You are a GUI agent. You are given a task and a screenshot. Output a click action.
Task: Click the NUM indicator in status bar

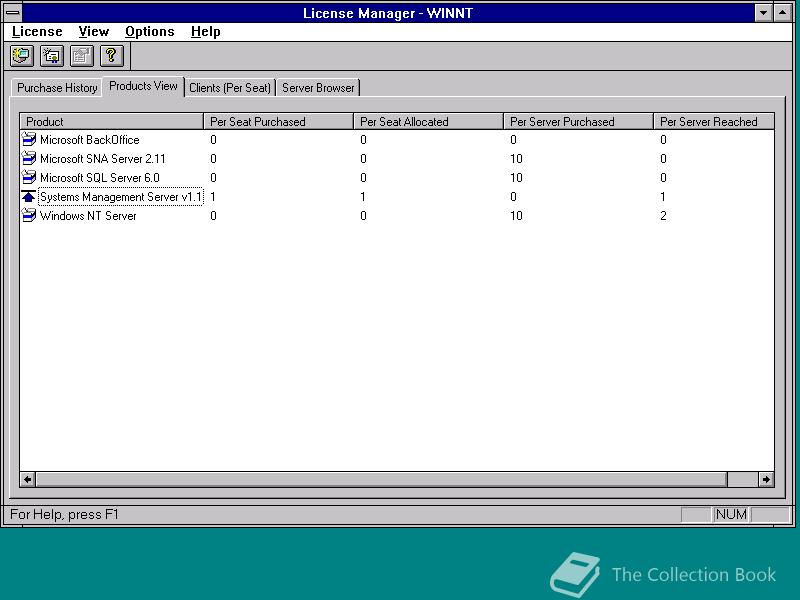731,514
